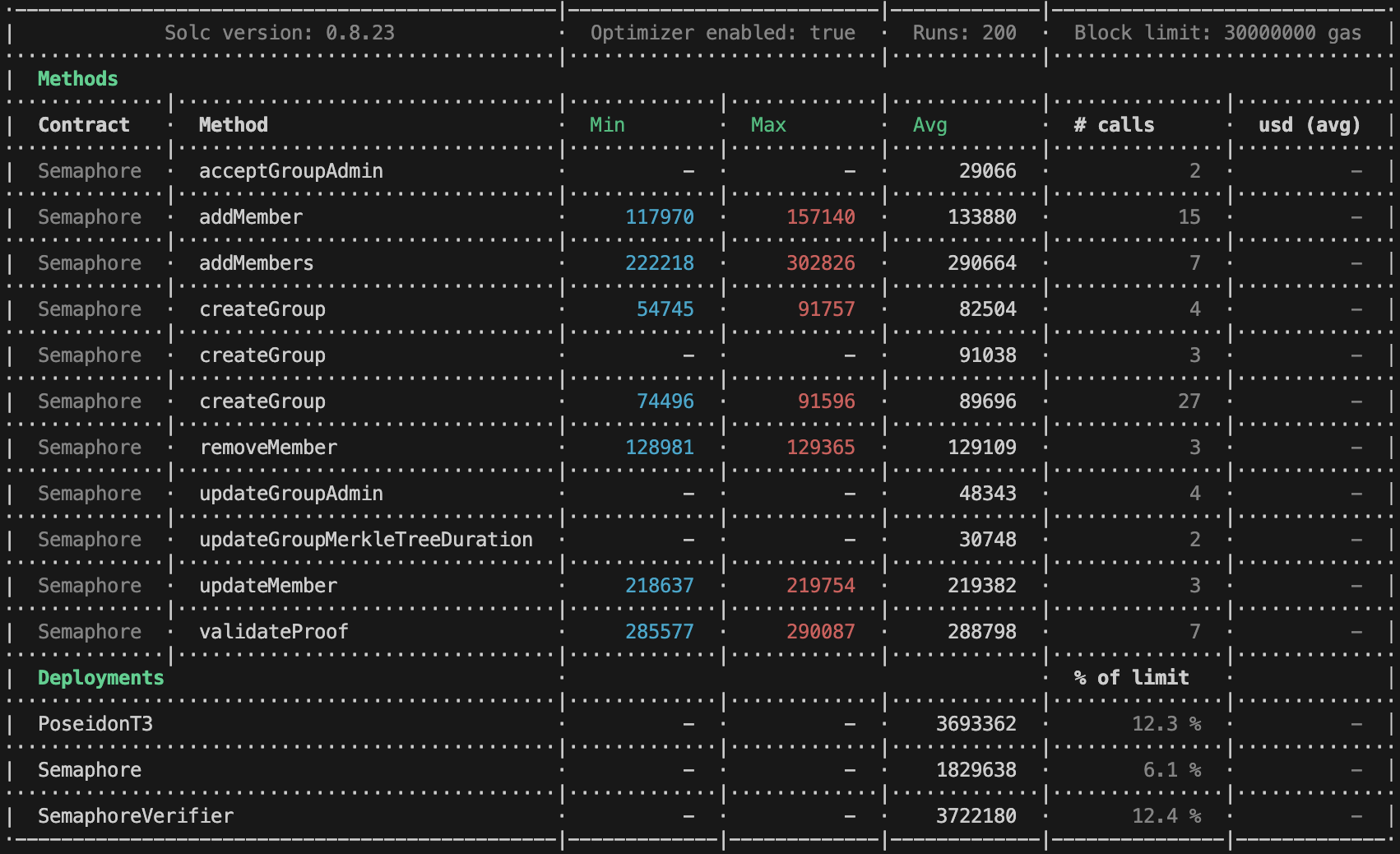
Task: Click the 'Min' column header
Action: coord(607,125)
